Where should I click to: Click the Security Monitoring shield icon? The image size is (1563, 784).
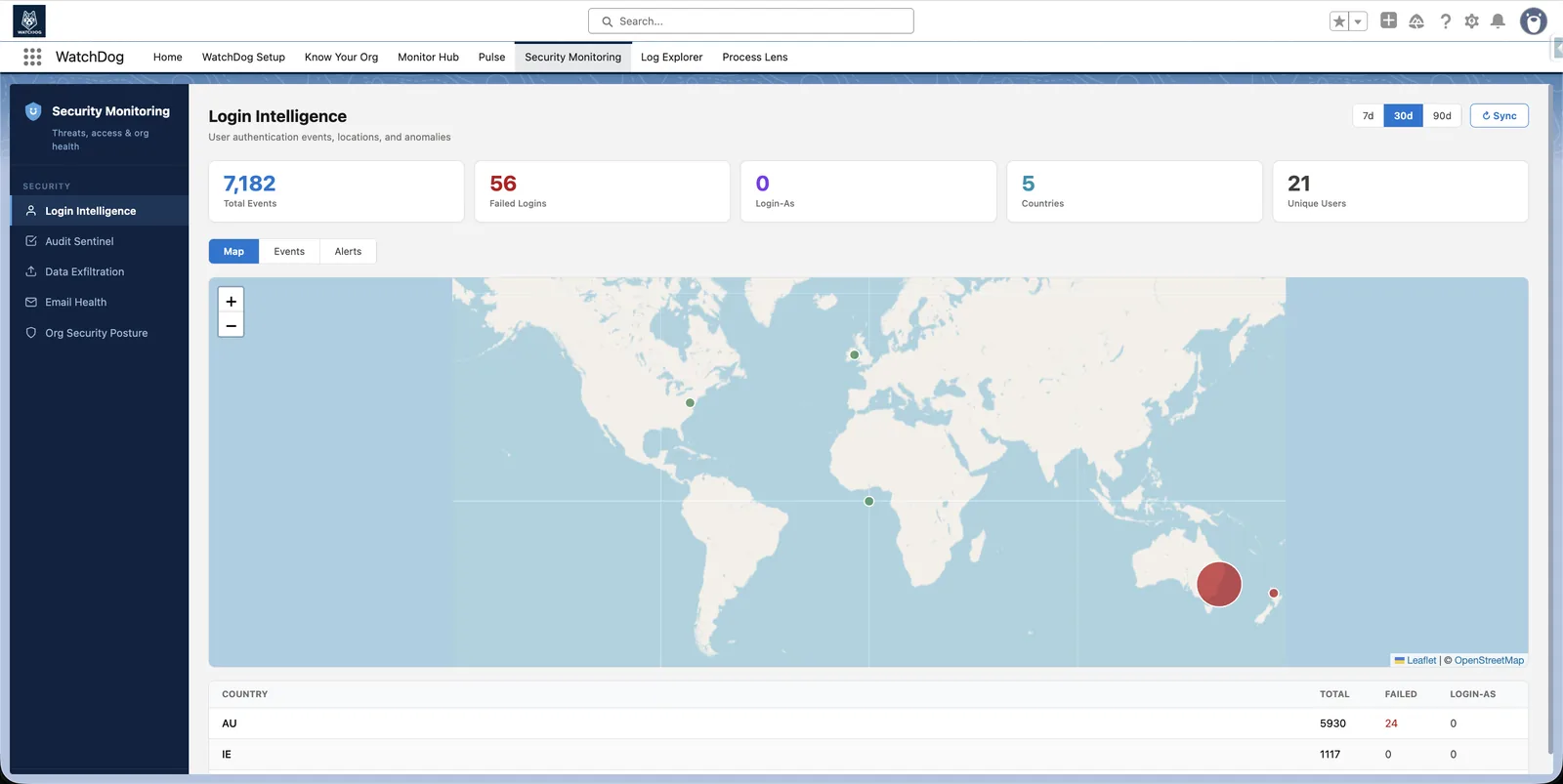coord(33,111)
